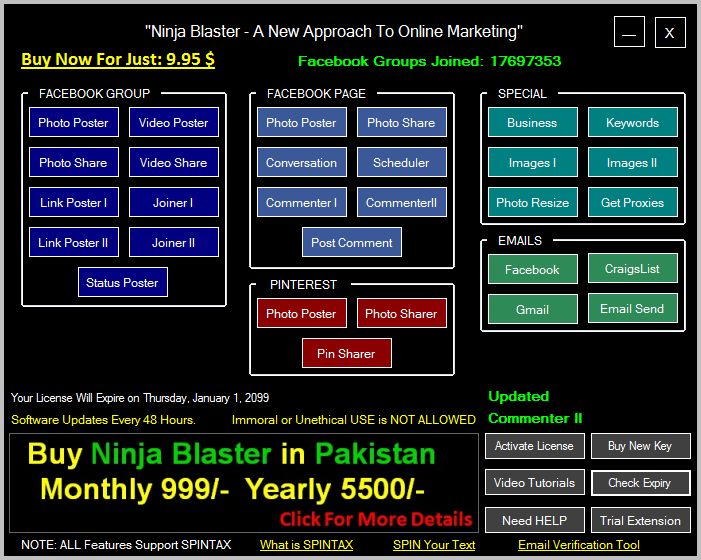Open Gmail emails tool
Screen dimensions: 701x560
[533, 309]
